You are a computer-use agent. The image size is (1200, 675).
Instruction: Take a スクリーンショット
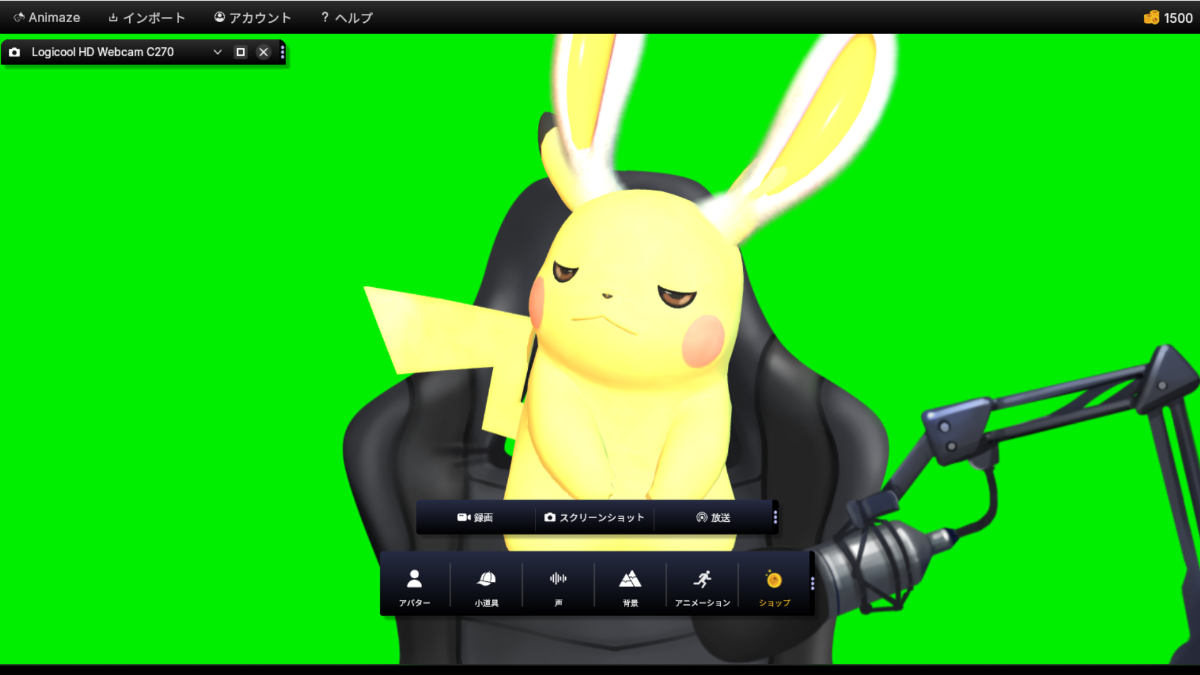[594, 518]
